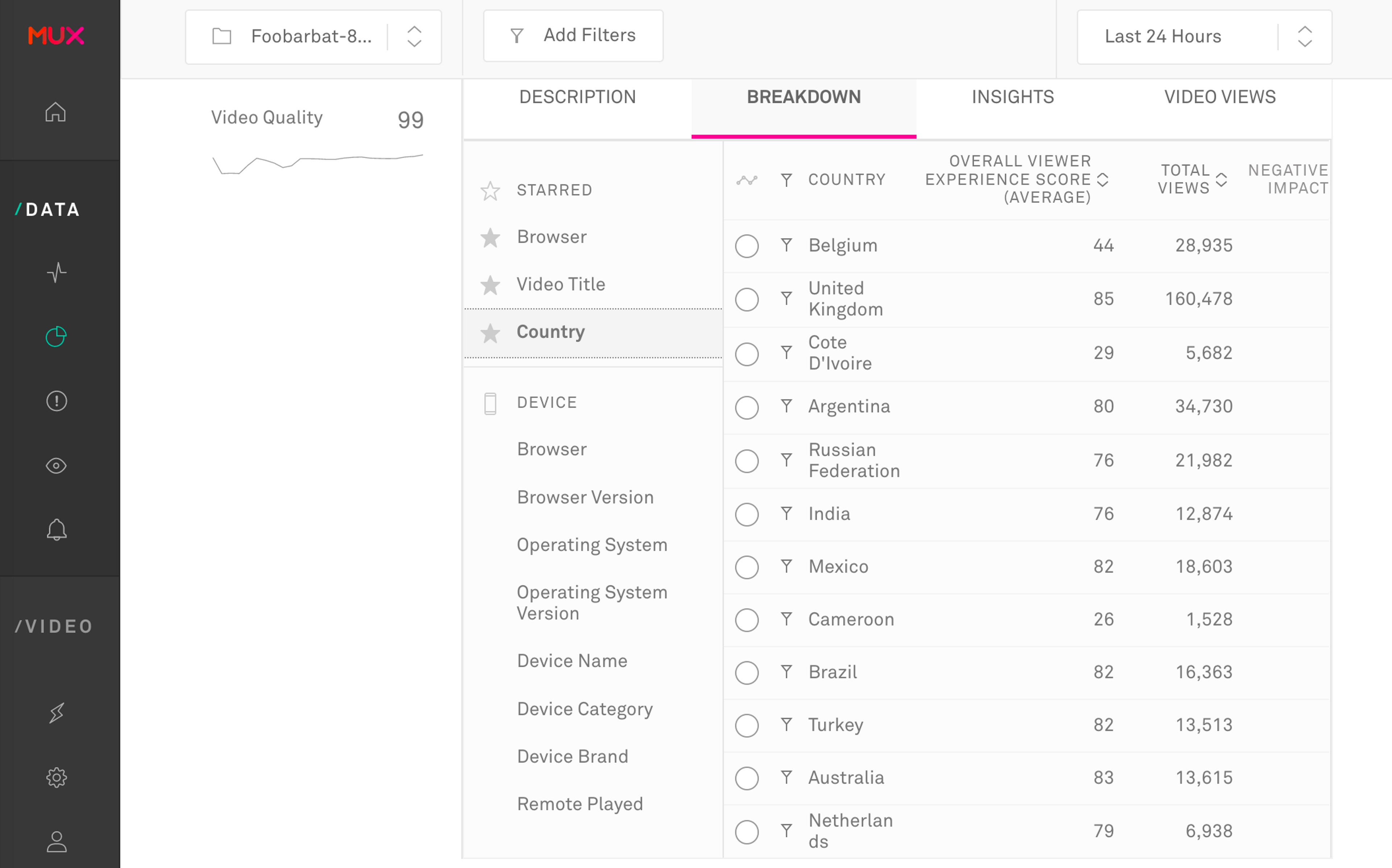1392x868 pixels.
Task: Click the performance/metrics spike icon
Action: click(x=57, y=272)
